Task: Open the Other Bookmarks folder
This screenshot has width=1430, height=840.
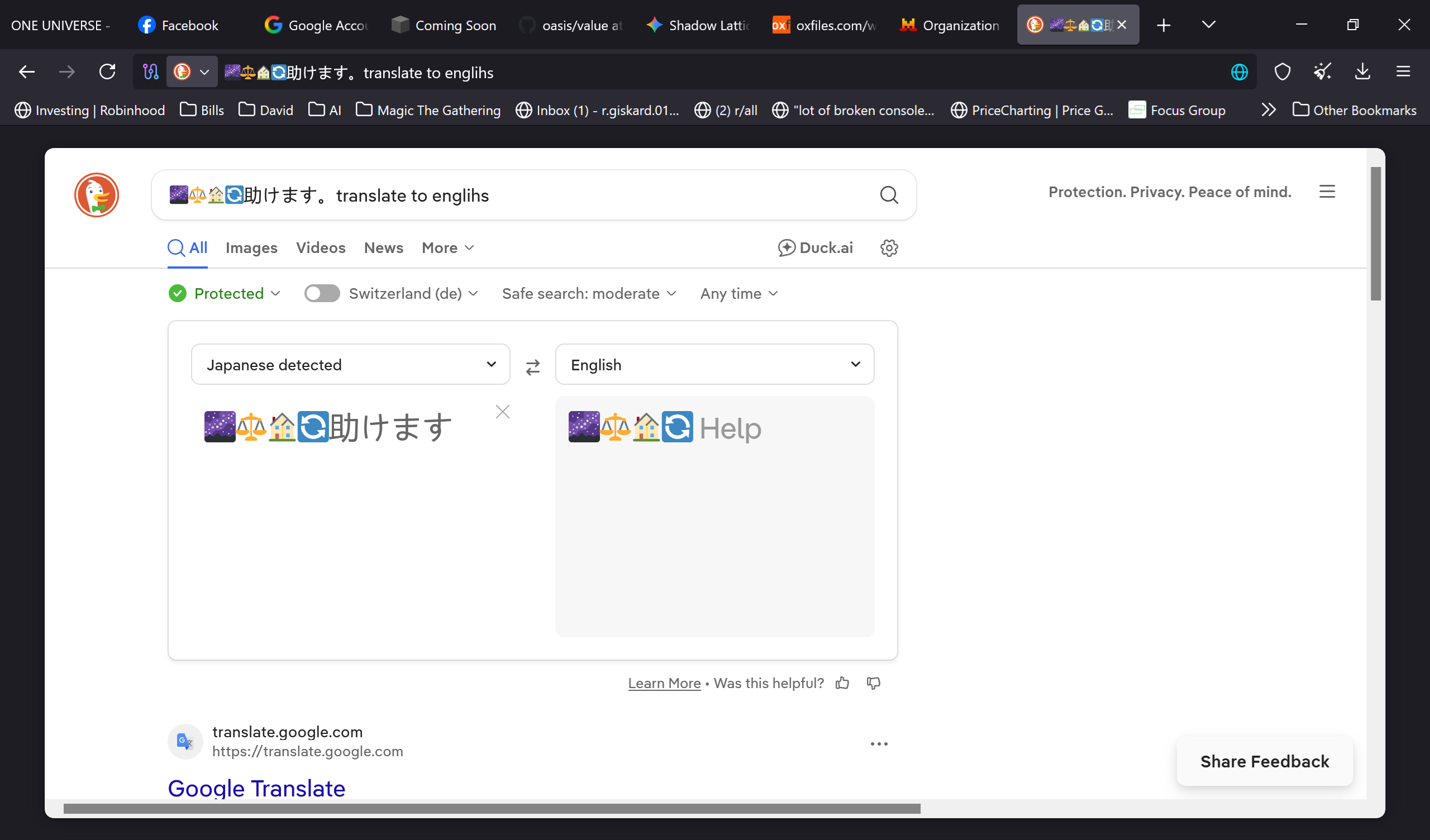Action: tap(1355, 109)
